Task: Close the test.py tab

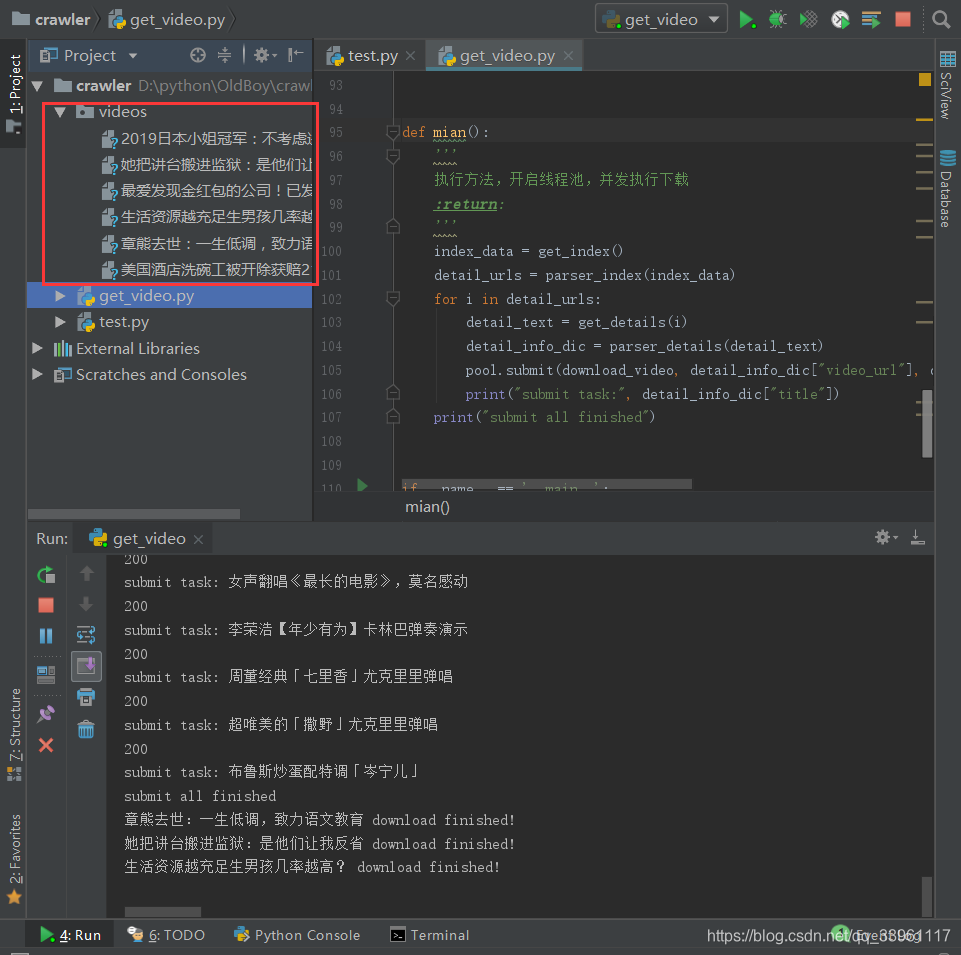Action: (411, 56)
